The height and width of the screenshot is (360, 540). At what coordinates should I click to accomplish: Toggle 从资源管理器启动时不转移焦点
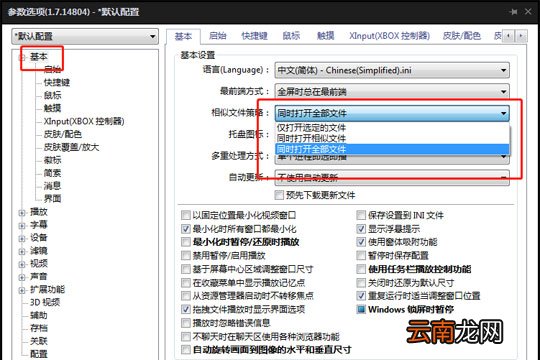click(186, 296)
